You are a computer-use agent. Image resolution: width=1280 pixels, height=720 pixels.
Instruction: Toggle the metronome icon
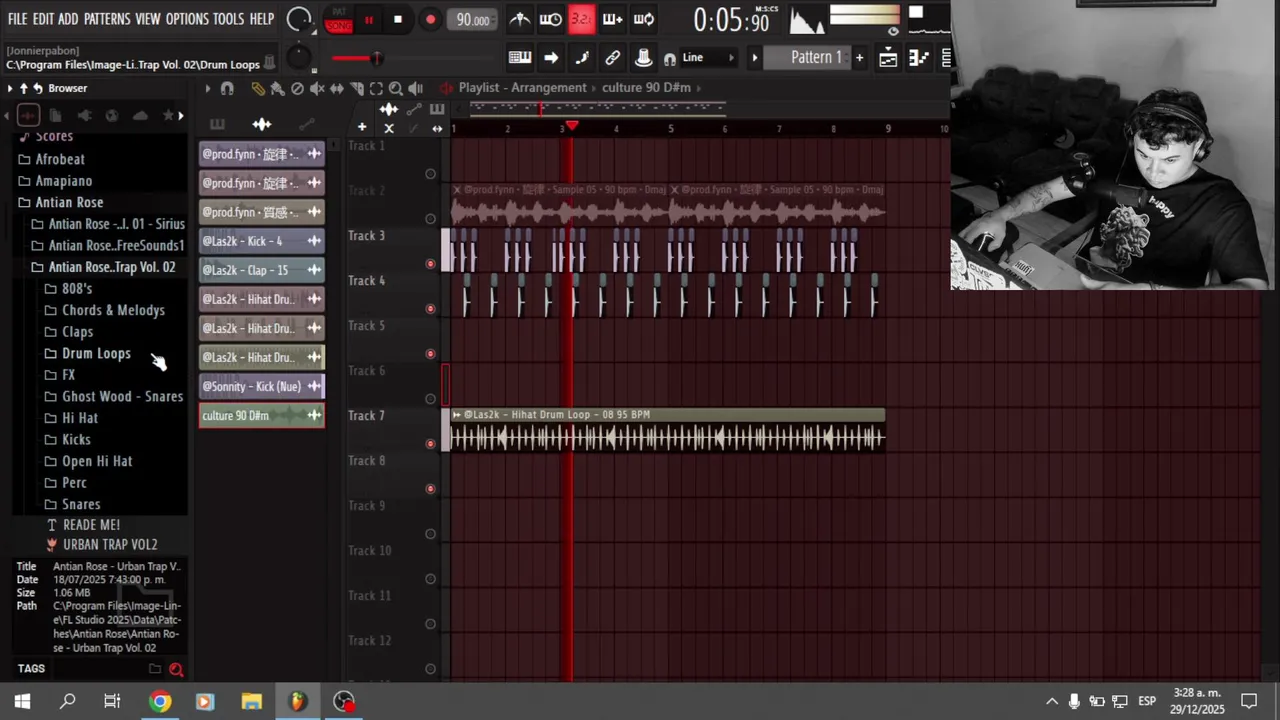click(x=519, y=19)
